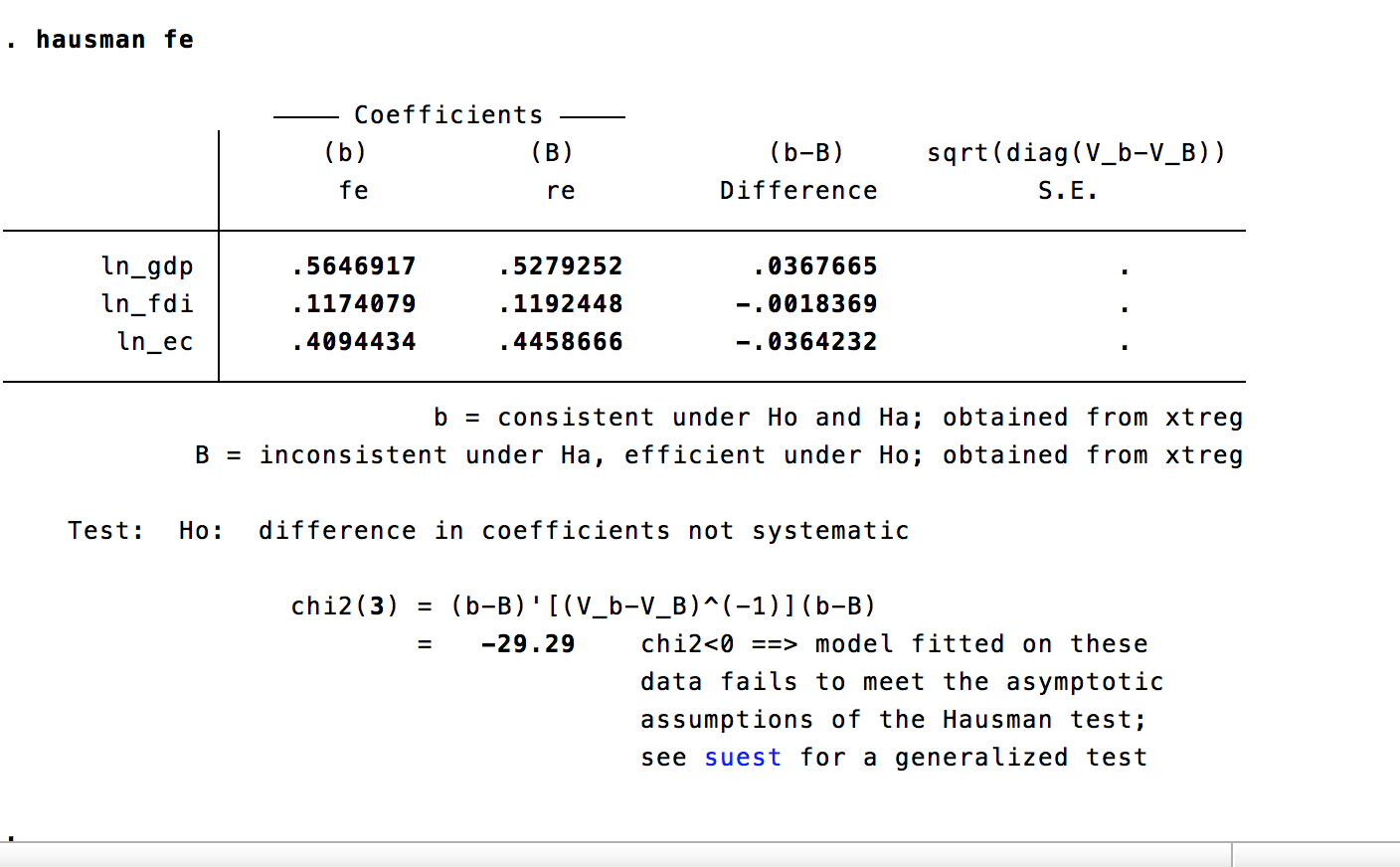Select the difference value .0367665
Viewport: 1400px width, 867px height.
815,266
